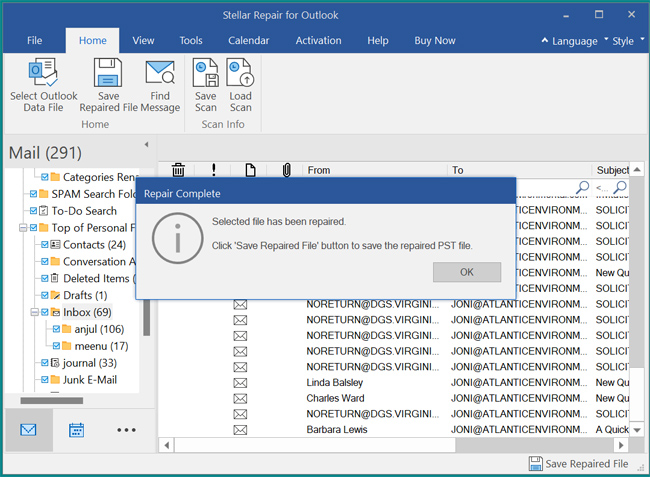This screenshot has width=650, height=477.
Task: Toggle Categories folder checkbox
Action: 45,177
